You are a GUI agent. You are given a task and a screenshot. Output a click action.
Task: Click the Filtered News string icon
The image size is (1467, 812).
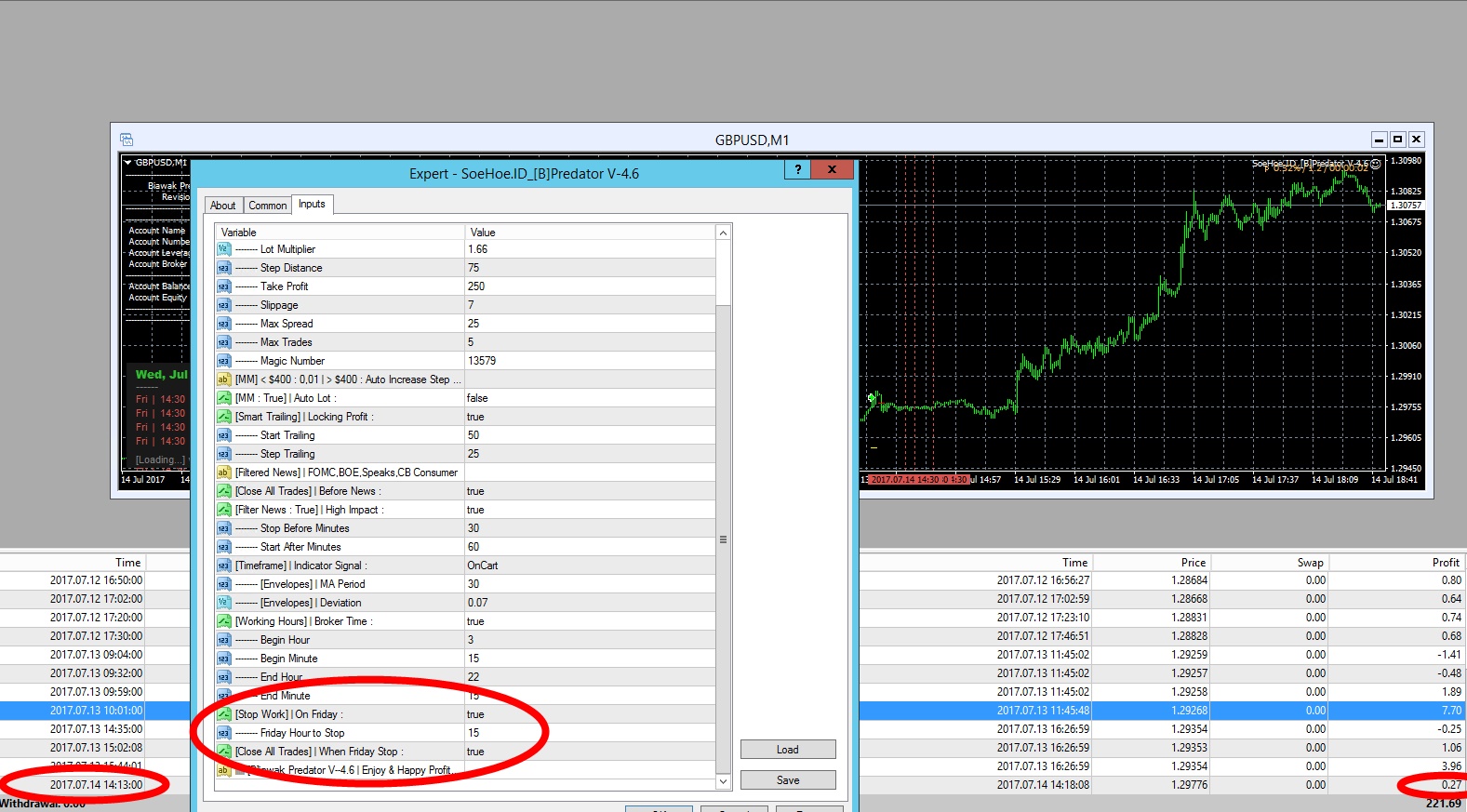click(x=223, y=473)
